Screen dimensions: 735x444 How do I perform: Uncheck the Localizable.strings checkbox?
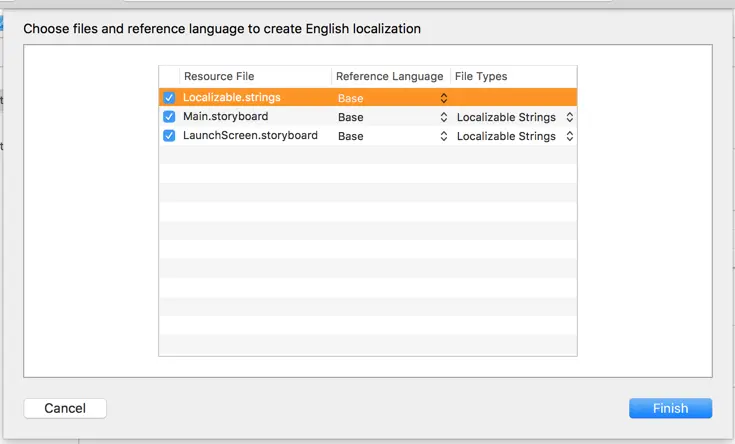pyautogui.click(x=169, y=98)
